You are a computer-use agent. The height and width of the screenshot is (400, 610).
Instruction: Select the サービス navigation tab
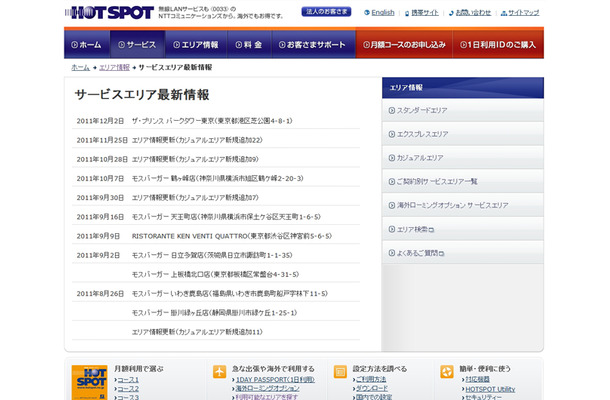138,44
